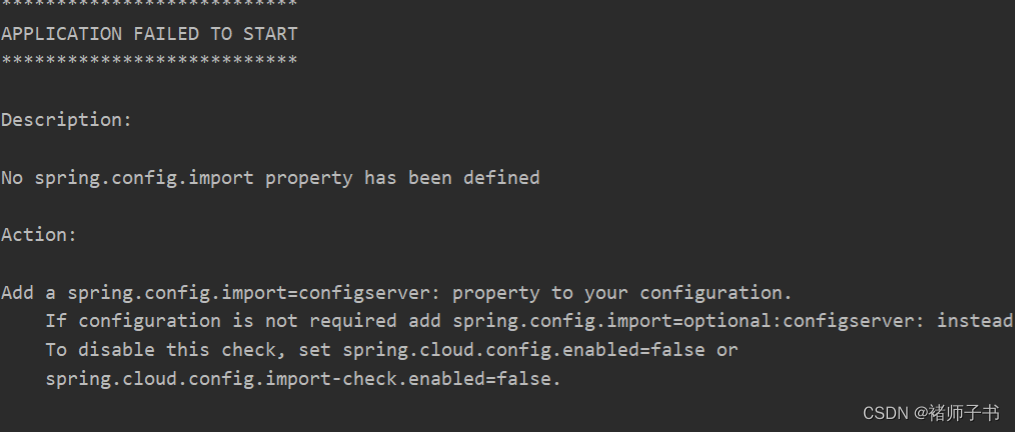Click 'property to your configuration.' text
Screen dimensions: 1015x432
point(622,293)
